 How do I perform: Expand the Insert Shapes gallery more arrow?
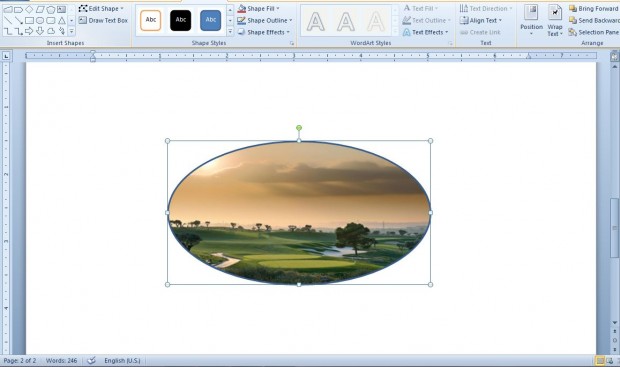tap(72, 31)
